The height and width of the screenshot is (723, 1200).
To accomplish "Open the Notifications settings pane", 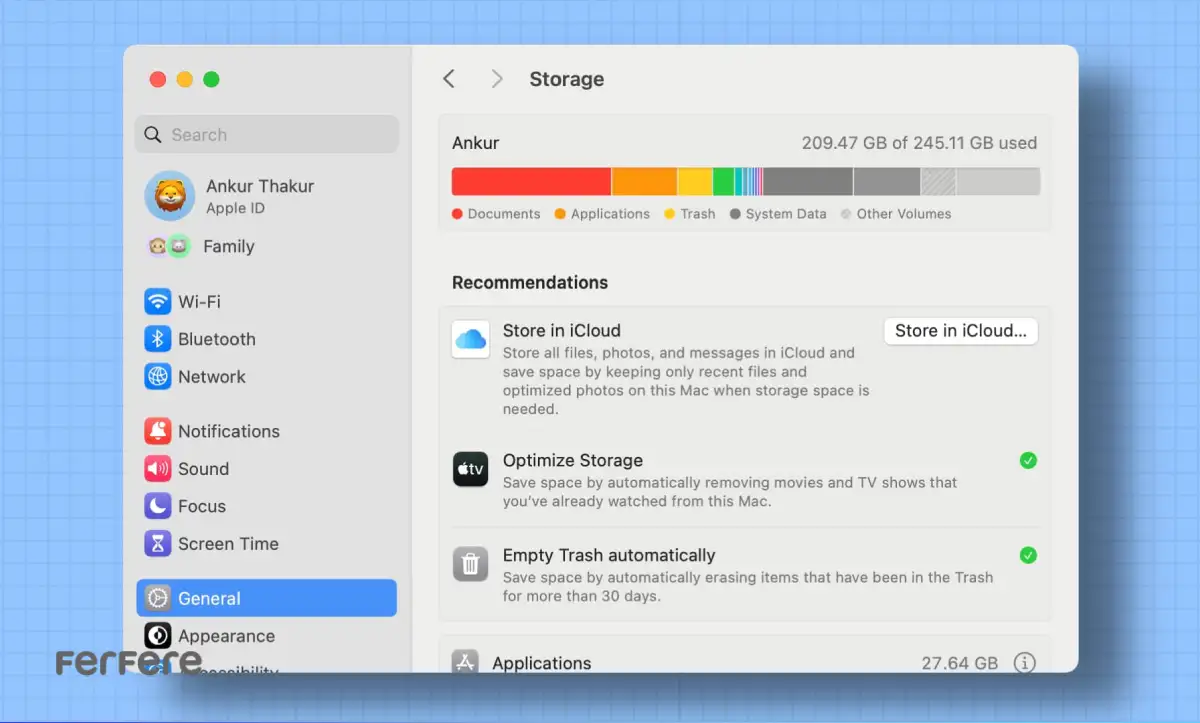I will pyautogui.click(x=266, y=431).
